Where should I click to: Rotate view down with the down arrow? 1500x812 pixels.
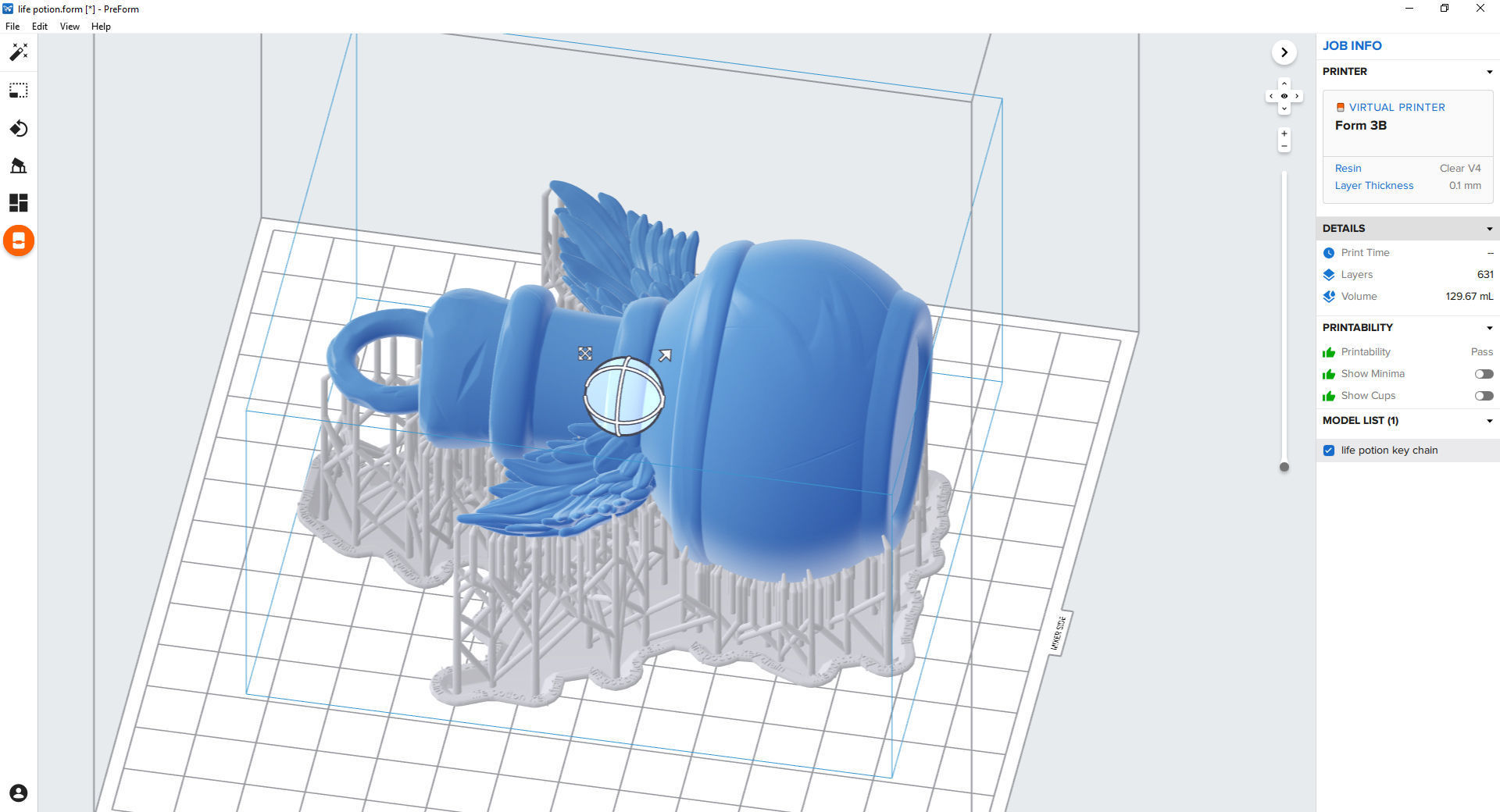coord(1284,109)
